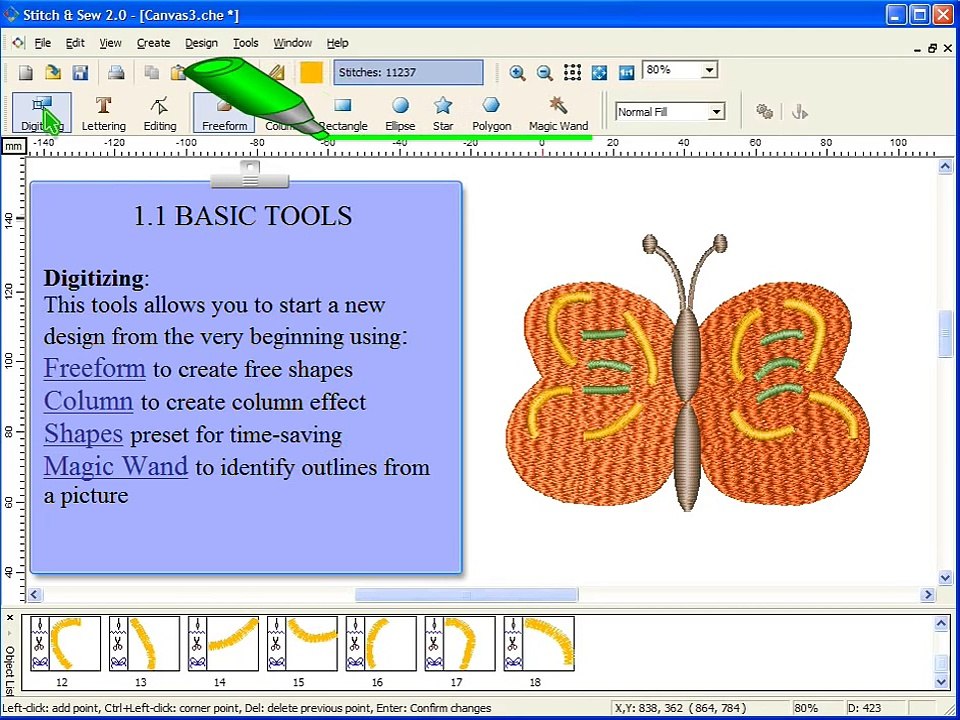The image size is (960, 720).
Task: Follow the Column link in the note
Action: (88, 401)
